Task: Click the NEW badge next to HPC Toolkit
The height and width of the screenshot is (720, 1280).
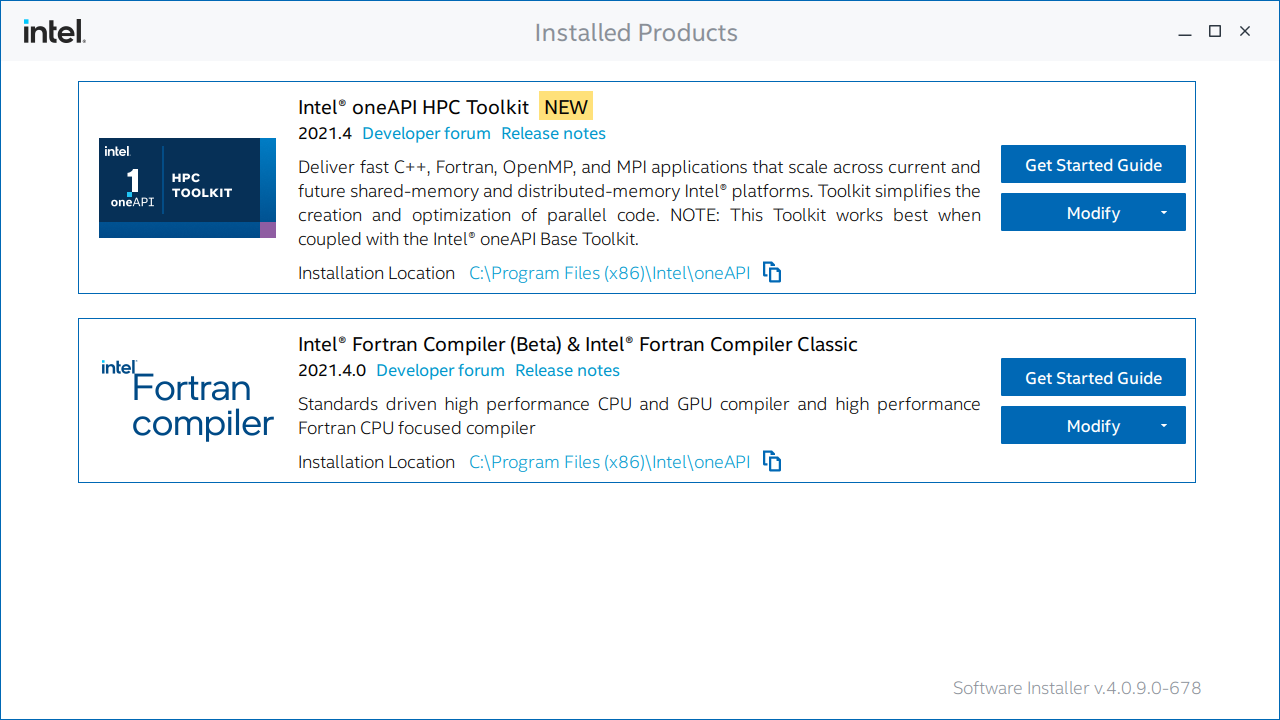Action: click(x=566, y=106)
